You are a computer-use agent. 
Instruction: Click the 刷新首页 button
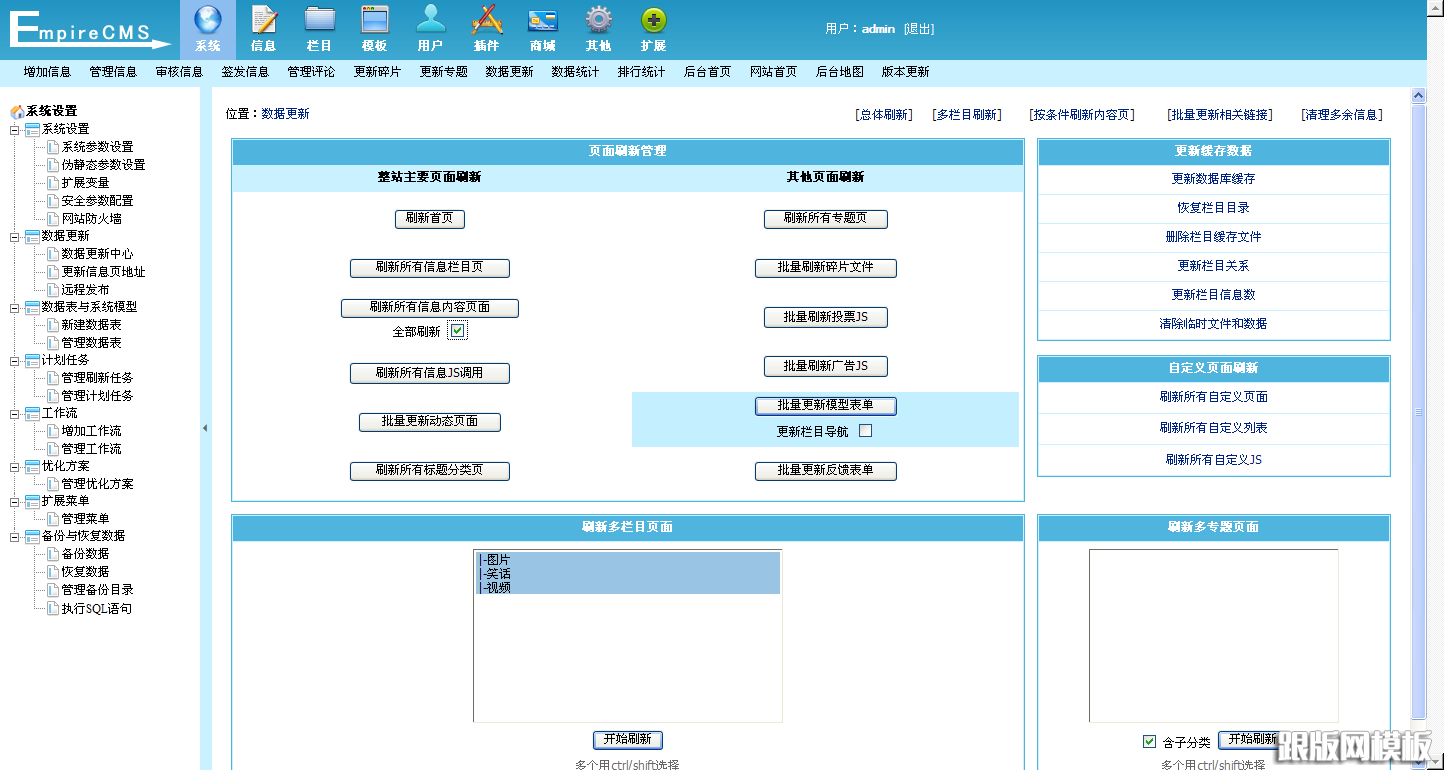pyautogui.click(x=430, y=219)
